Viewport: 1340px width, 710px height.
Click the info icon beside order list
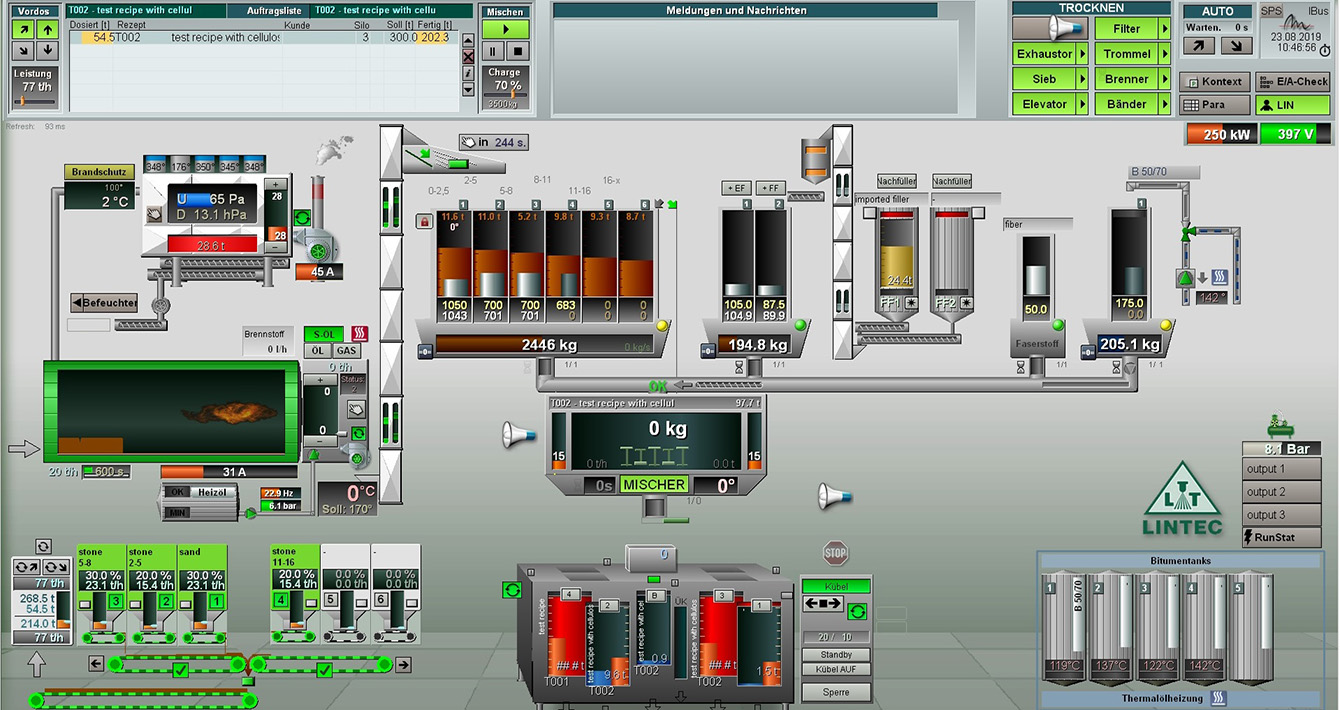coord(468,72)
